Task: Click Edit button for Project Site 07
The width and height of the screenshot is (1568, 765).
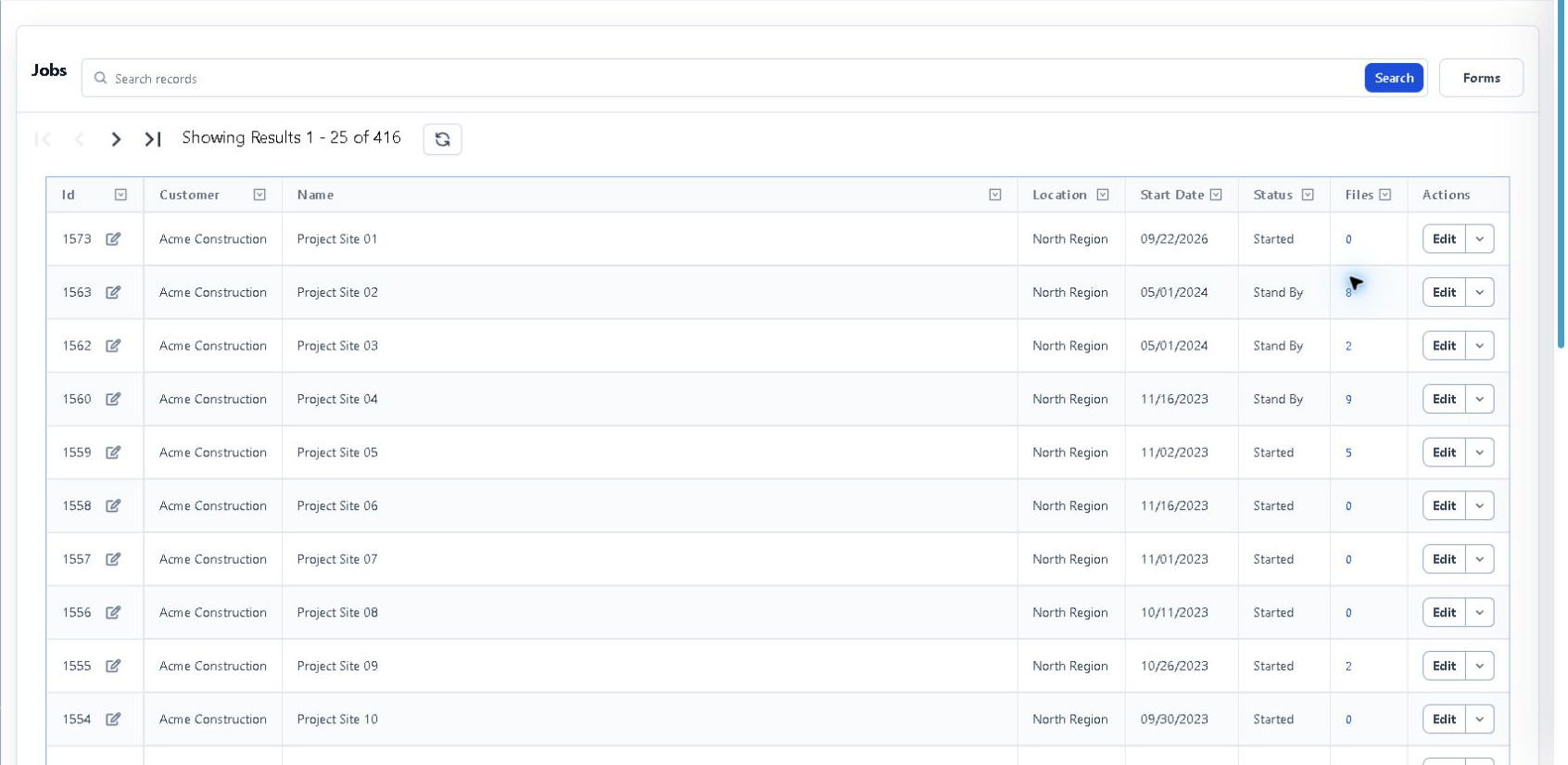Action: (x=1444, y=559)
